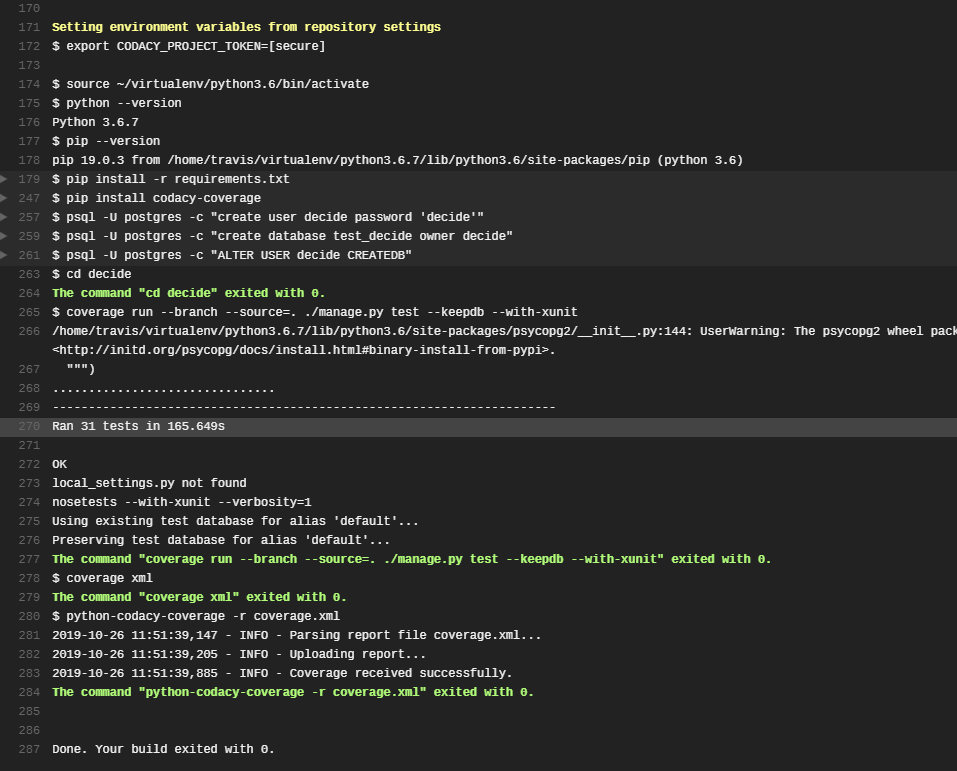
Task: Select line number 270
Action: [29, 426]
